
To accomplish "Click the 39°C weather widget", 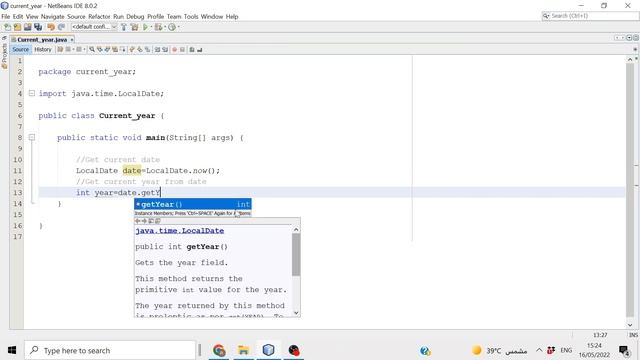I will pos(499,350).
